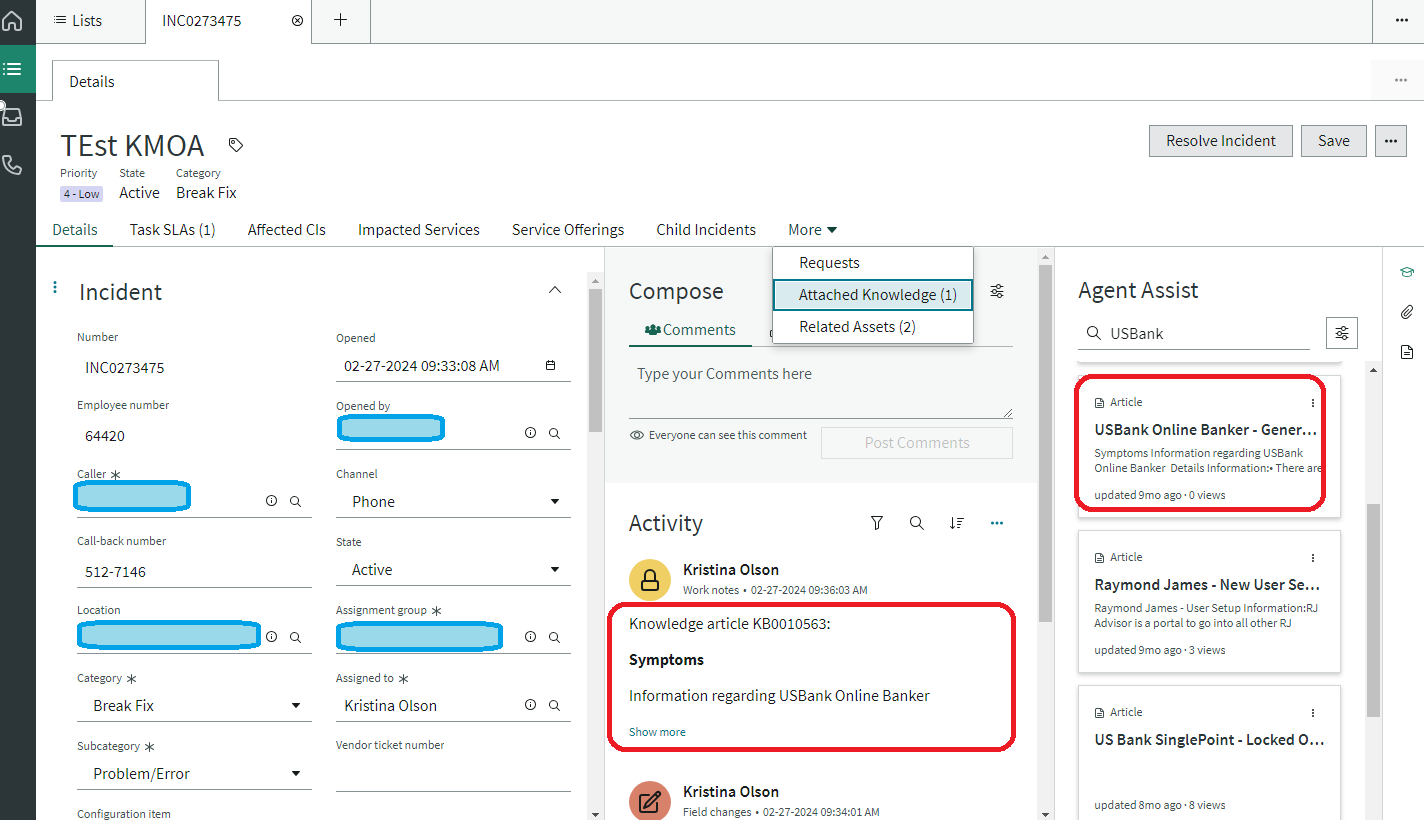Click Show more in the Activity entry
The height and width of the screenshot is (820, 1424).
[656, 731]
